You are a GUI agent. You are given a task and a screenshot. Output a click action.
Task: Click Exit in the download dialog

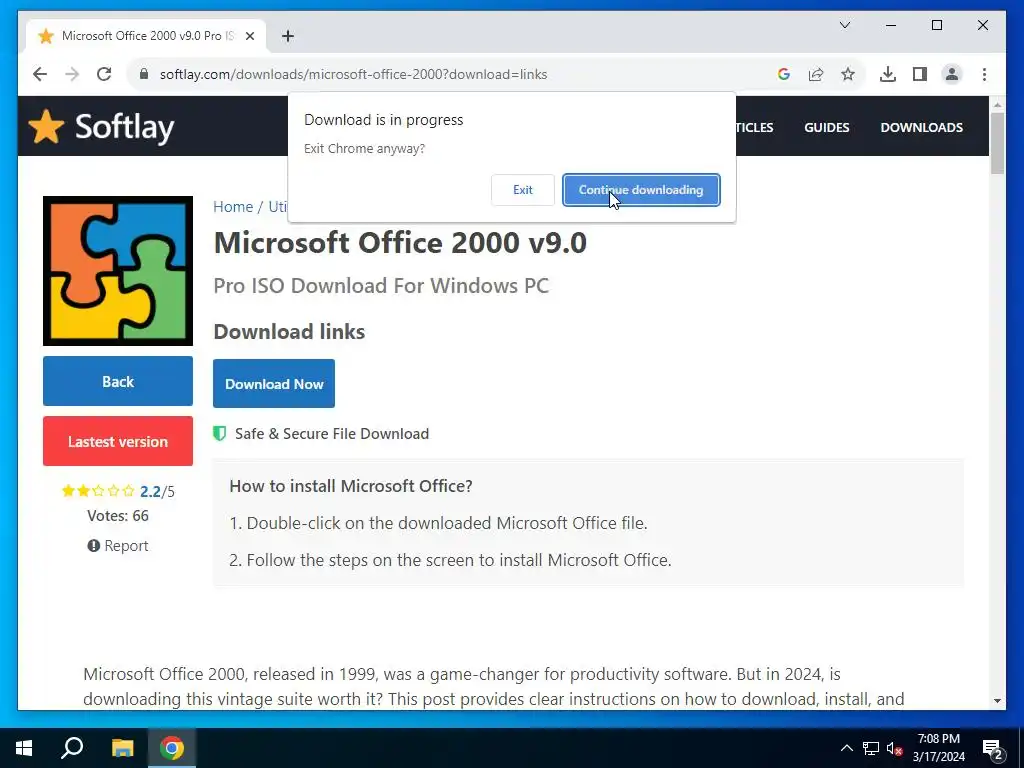point(522,190)
